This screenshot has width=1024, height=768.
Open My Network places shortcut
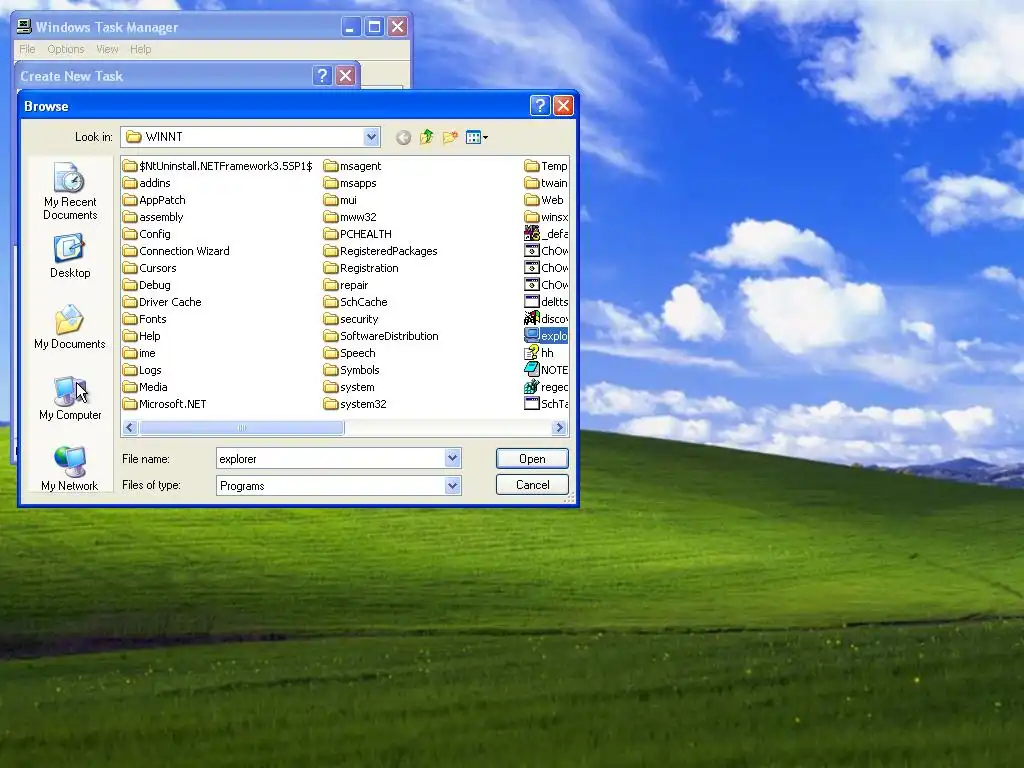click(70, 469)
